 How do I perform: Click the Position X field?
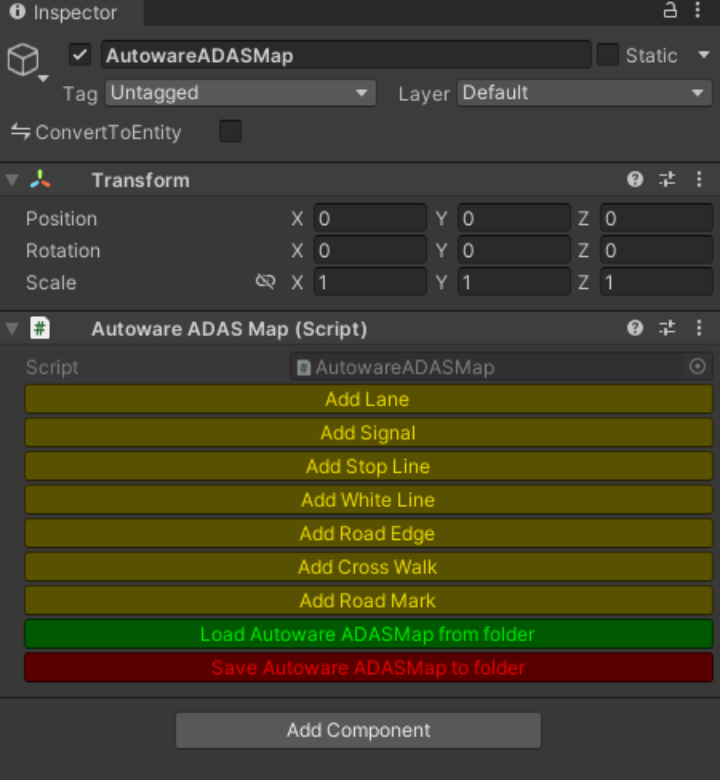click(370, 218)
